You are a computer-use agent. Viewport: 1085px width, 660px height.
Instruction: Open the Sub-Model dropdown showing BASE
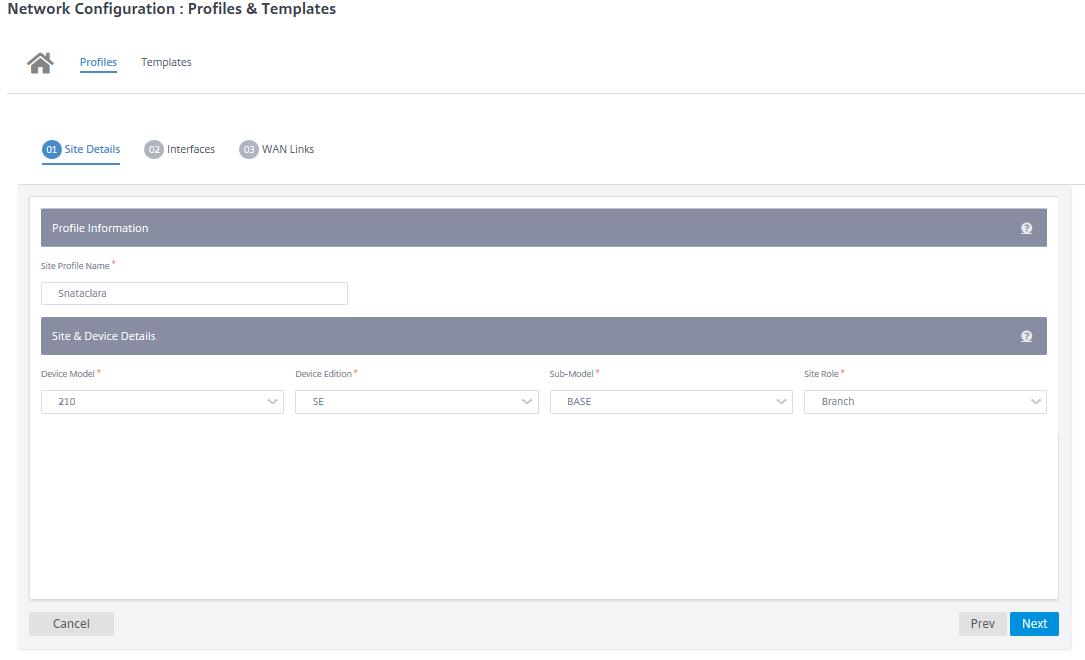click(671, 402)
